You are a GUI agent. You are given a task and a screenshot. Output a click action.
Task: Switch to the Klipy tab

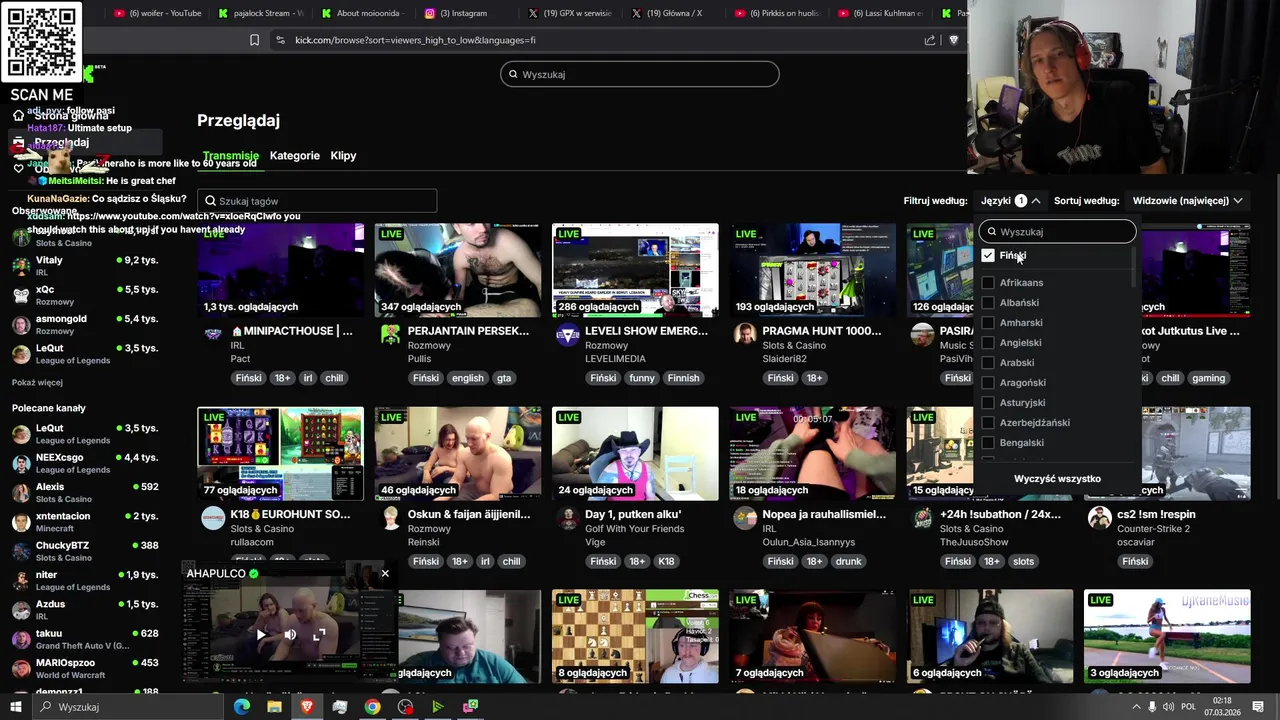point(343,156)
